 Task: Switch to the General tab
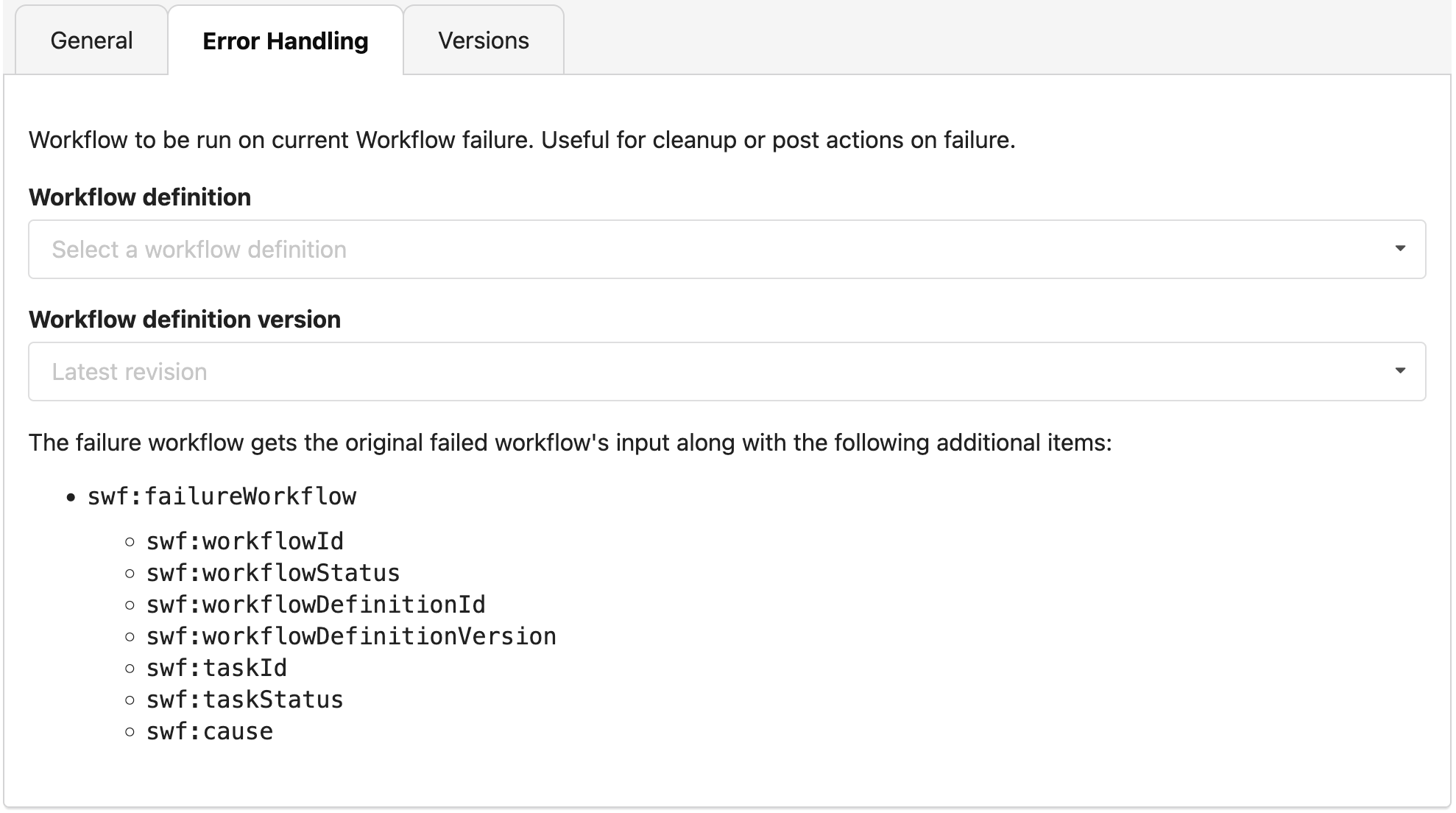point(91,41)
